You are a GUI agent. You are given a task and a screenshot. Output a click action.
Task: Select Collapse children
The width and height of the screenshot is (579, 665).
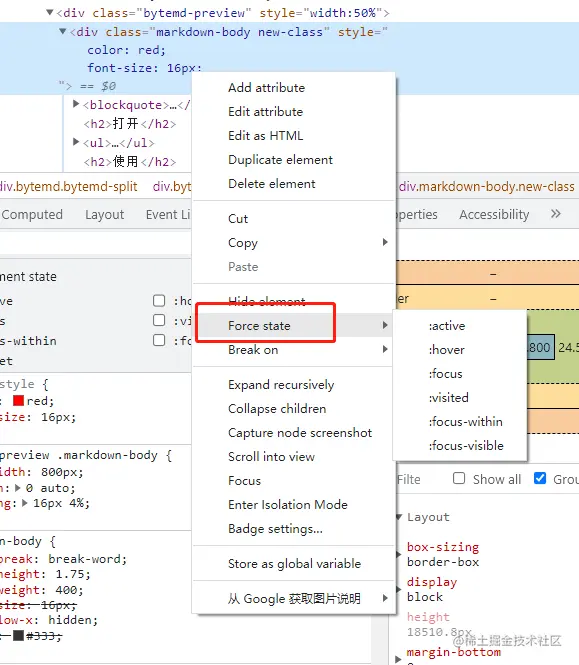point(294,409)
